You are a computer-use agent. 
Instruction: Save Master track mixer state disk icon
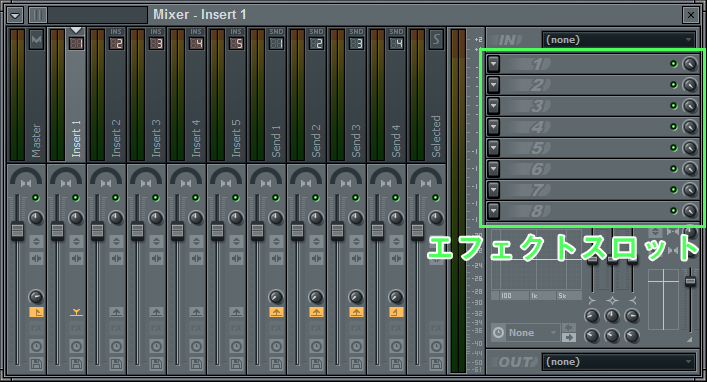coord(36,364)
